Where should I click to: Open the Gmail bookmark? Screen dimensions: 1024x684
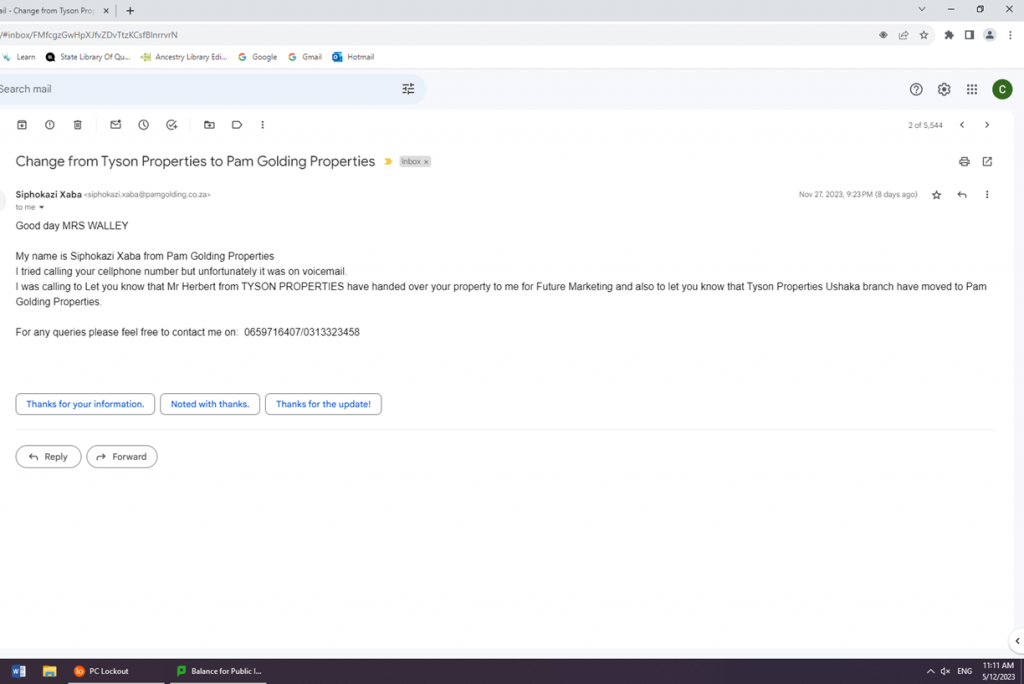305,57
